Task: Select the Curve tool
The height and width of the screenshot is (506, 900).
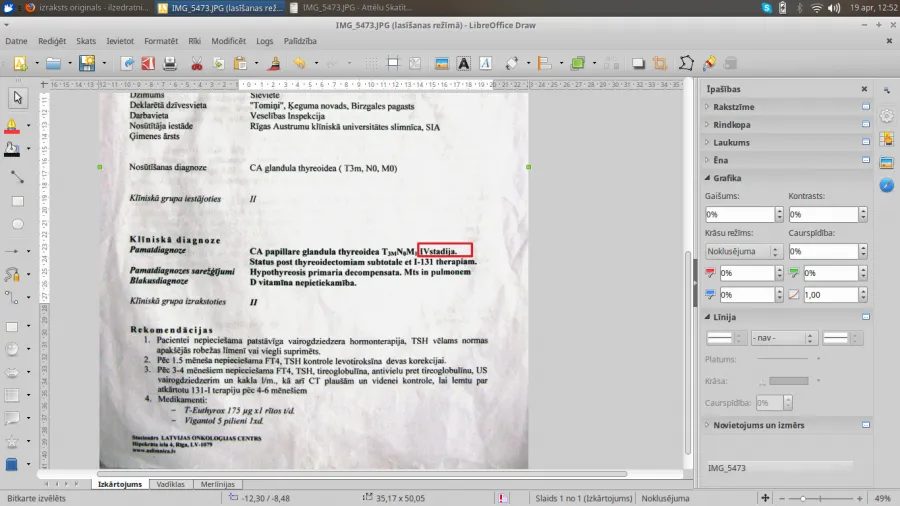Action: 12,274
